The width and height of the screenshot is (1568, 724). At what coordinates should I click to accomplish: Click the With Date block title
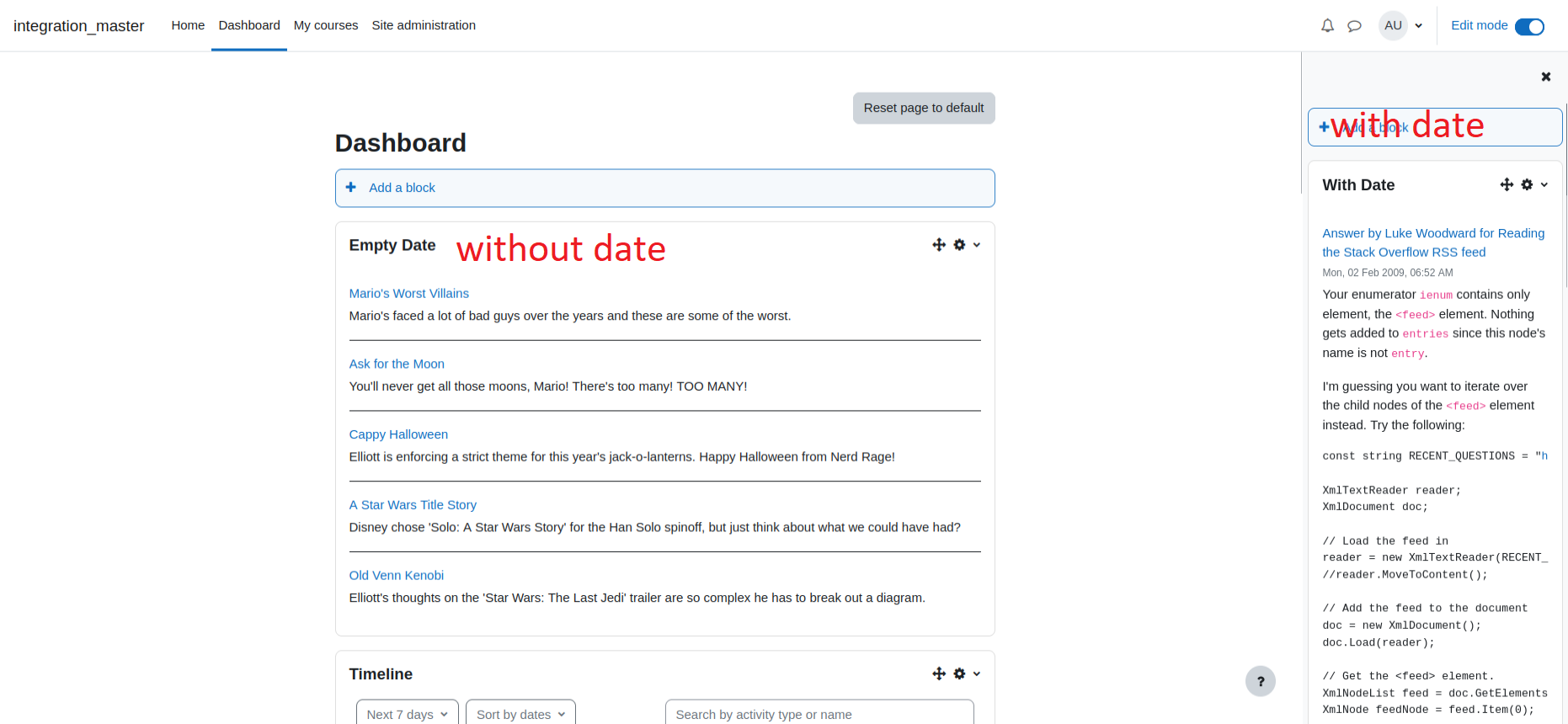(1358, 185)
